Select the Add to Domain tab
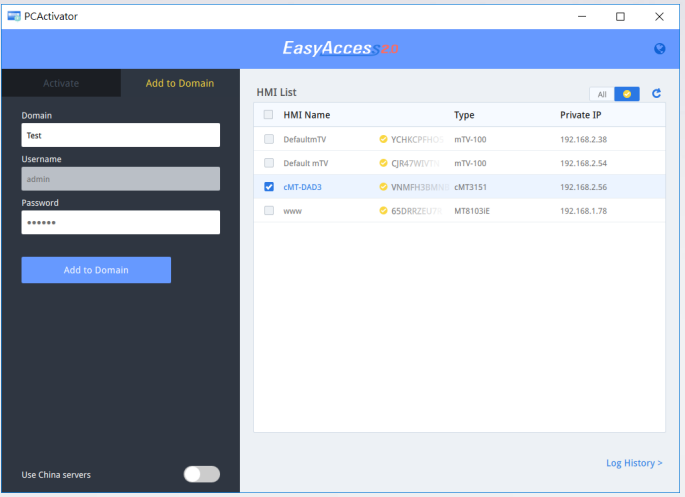Image resolution: width=685 pixels, height=497 pixels. 180,83
